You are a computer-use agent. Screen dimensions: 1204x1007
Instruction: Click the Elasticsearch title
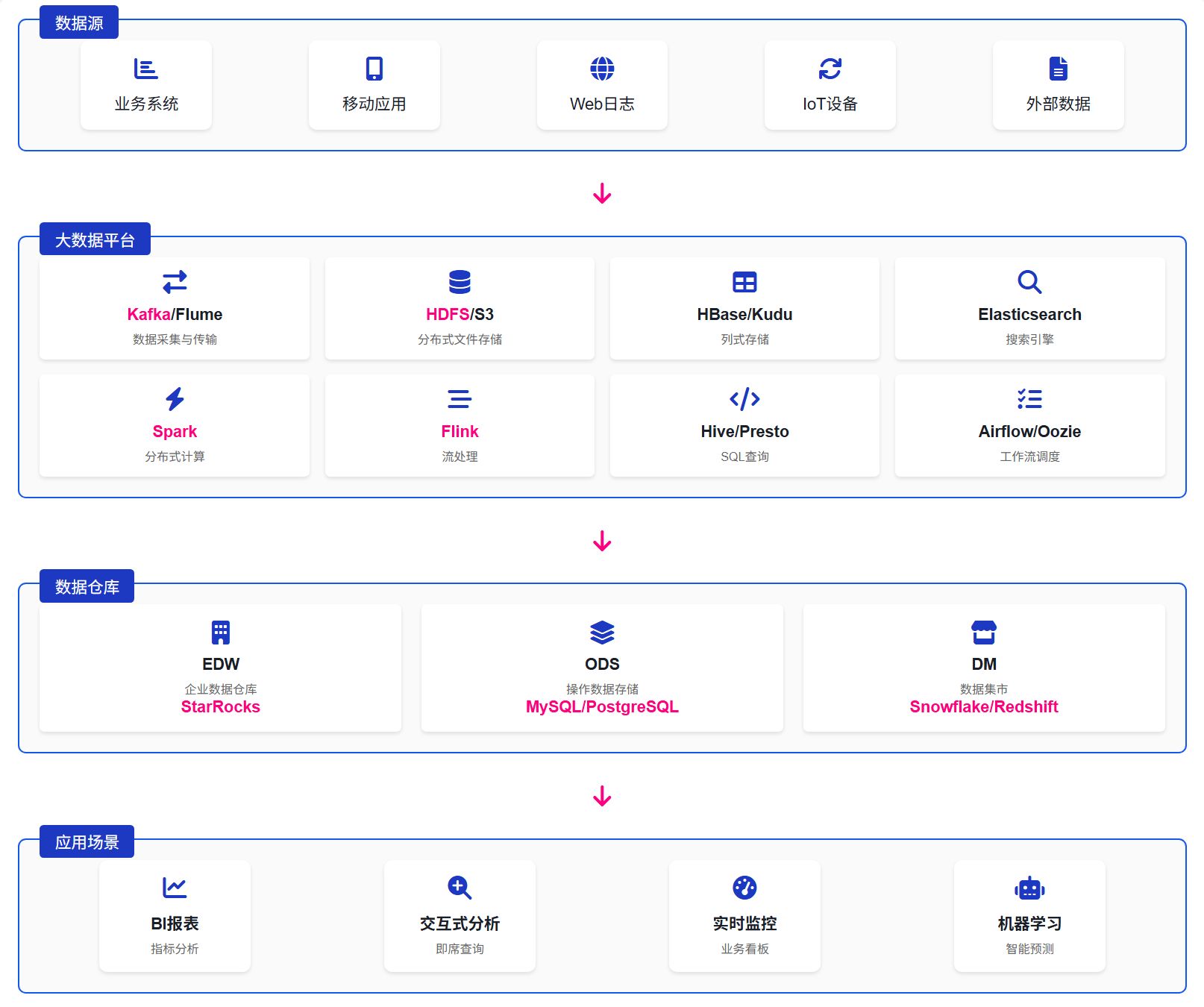tap(1029, 315)
